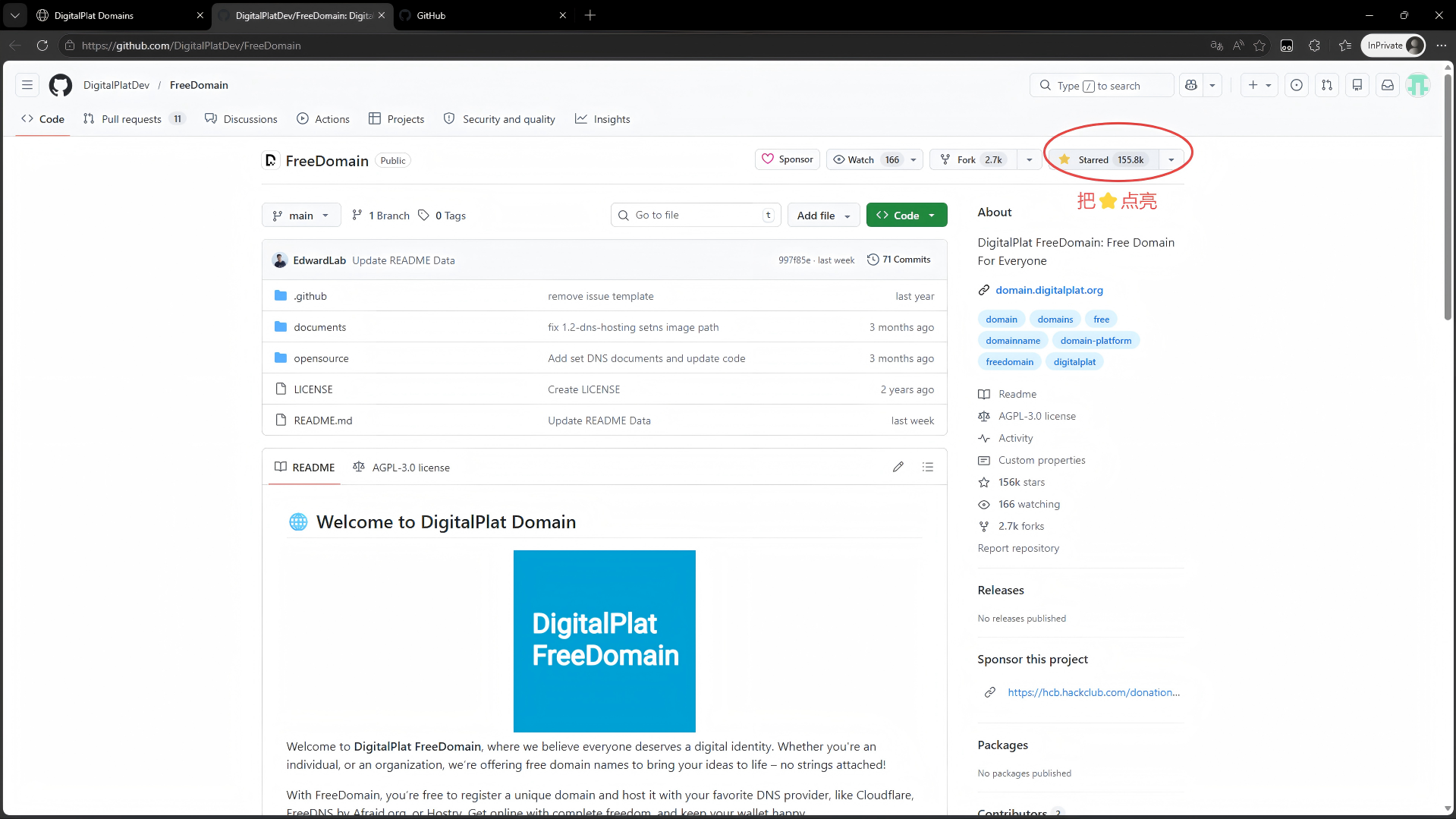Expand the main branch dropdown
1456x819 pixels.
[x=300, y=216]
